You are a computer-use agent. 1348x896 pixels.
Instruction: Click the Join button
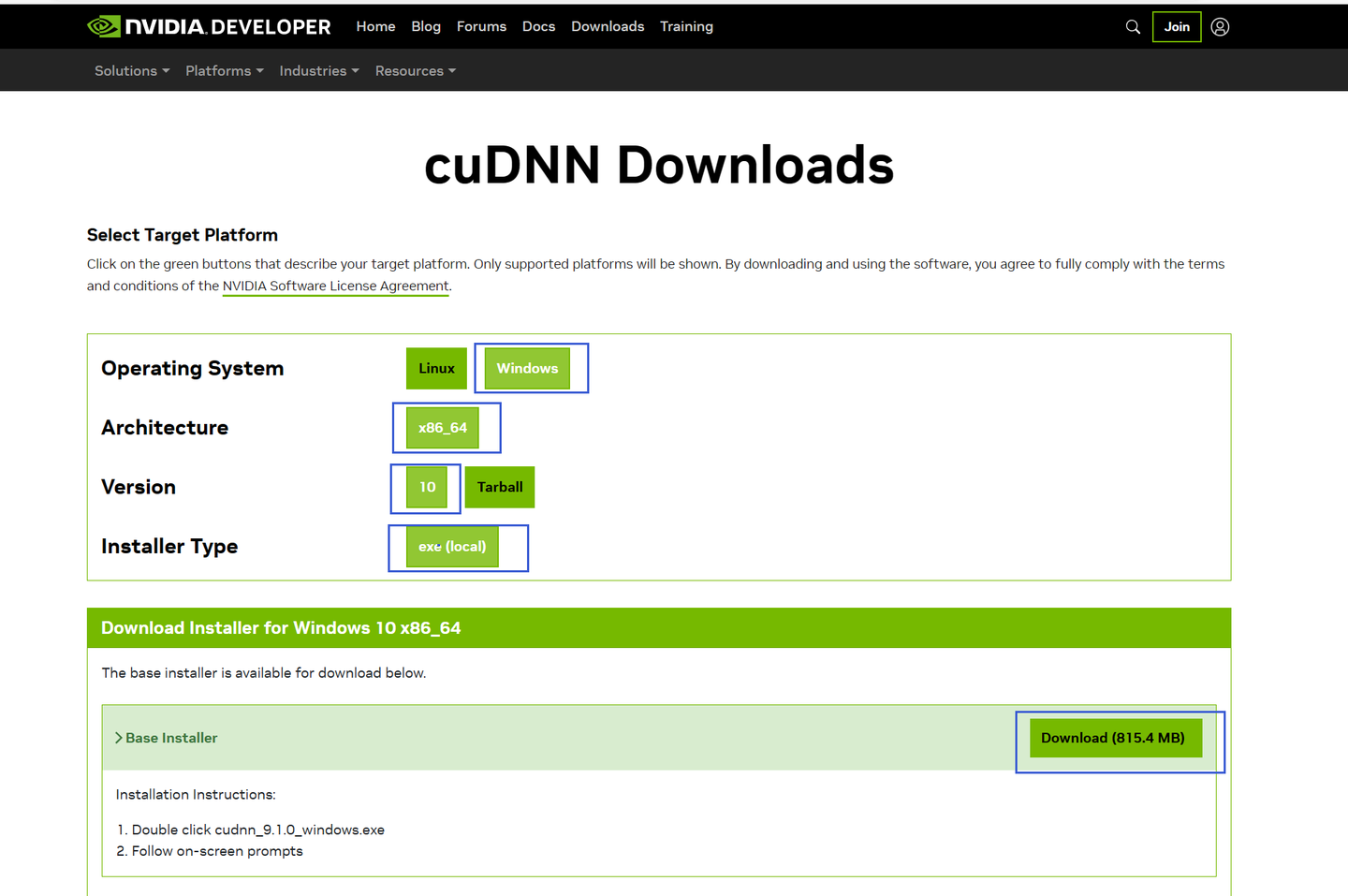point(1176,26)
